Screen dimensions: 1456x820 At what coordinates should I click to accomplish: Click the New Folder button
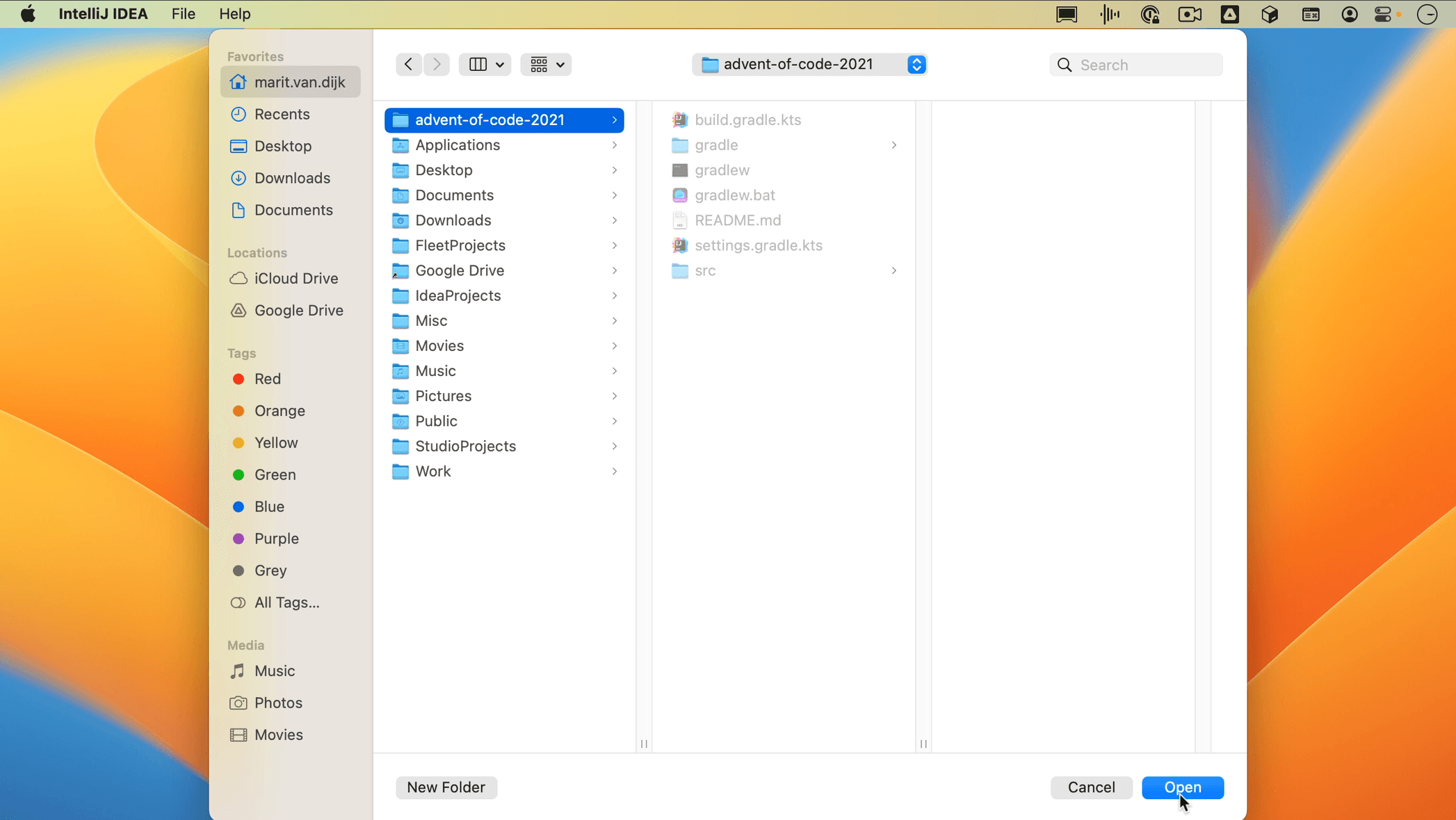click(446, 787)
